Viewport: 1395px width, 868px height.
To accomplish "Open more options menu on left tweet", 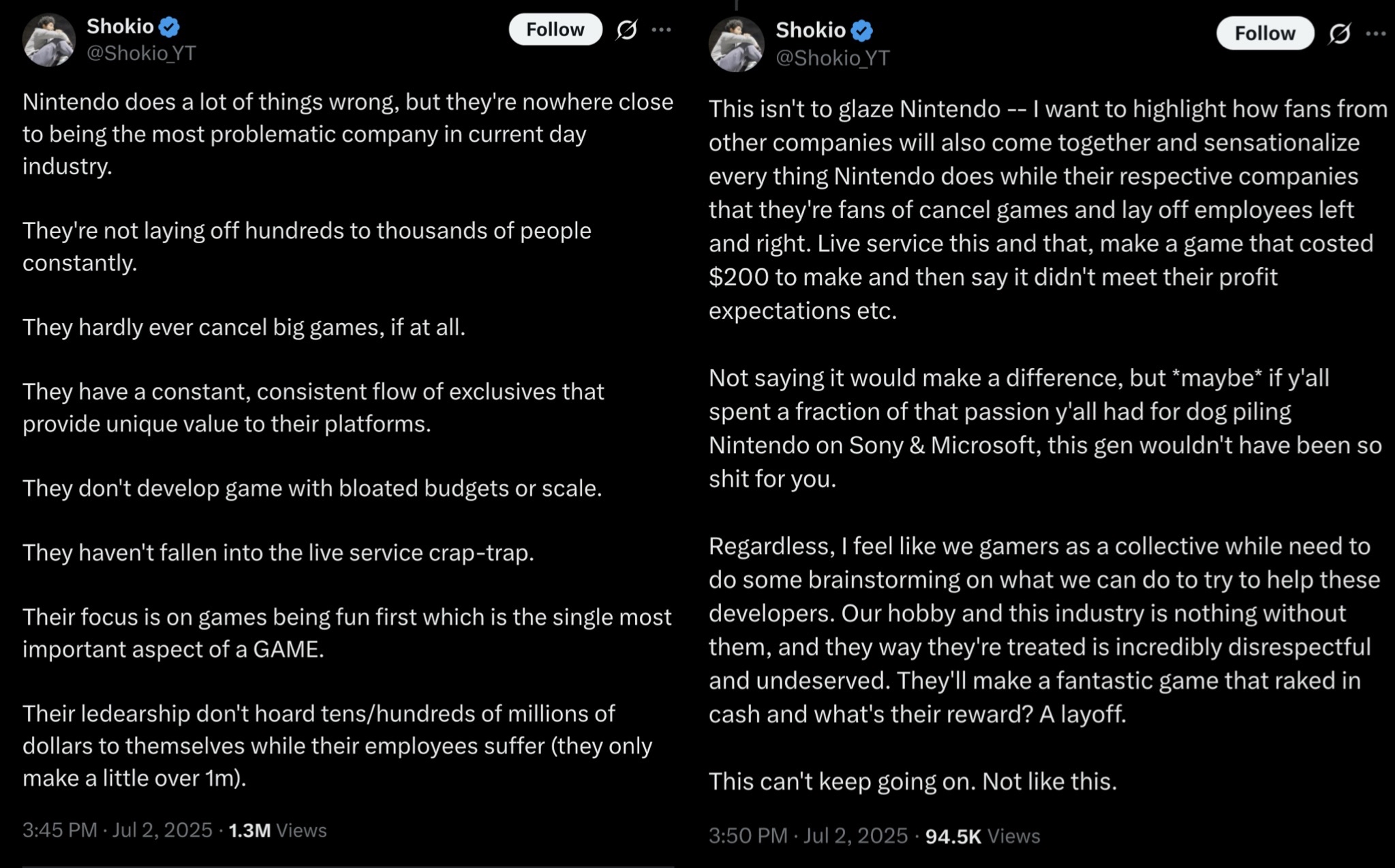I will [x=661, y=29].
